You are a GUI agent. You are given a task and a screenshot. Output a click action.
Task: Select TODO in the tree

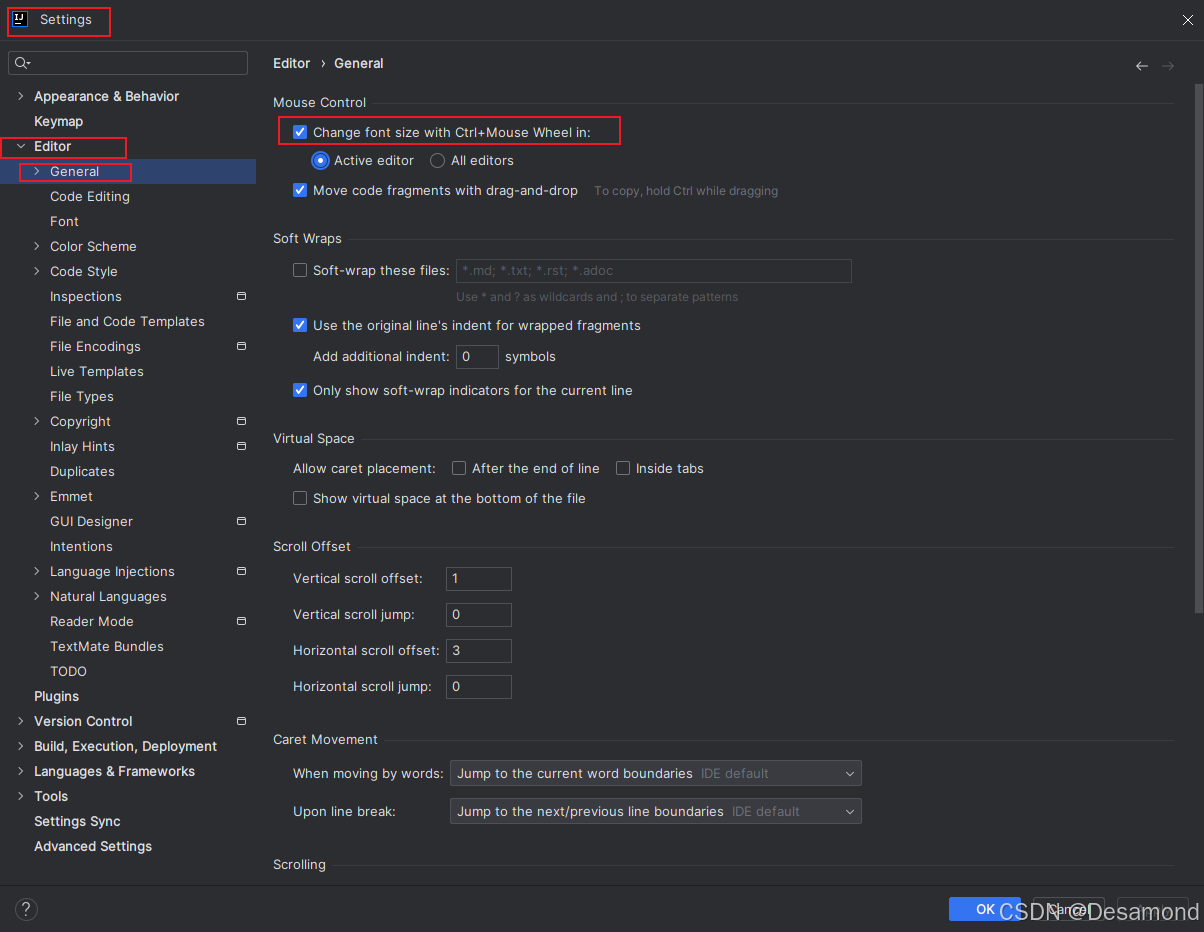tap(68, 671)
